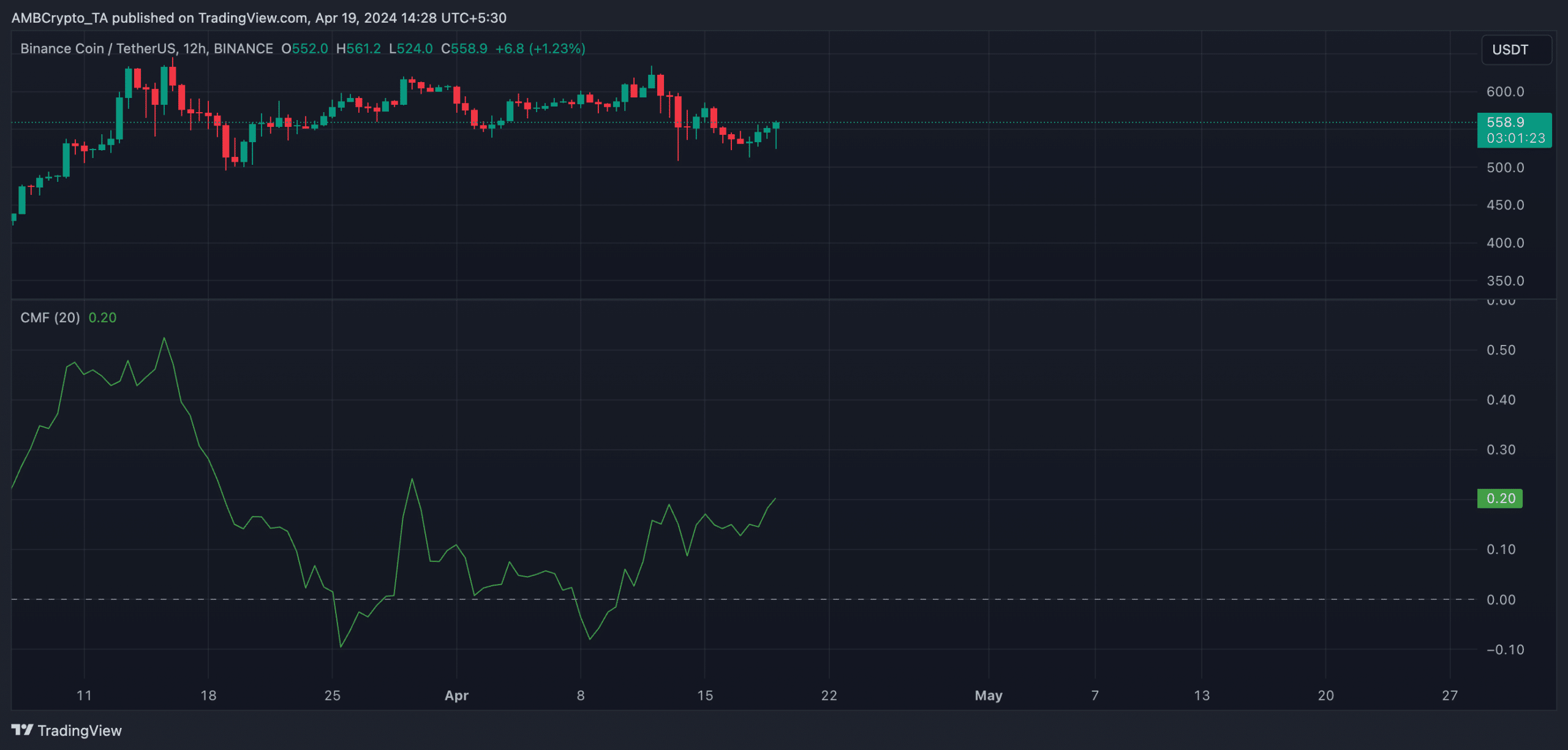The image size is (1568, 750).
Task: Click the 600.0 price axis label
Action: click(x=1505, y=92)
